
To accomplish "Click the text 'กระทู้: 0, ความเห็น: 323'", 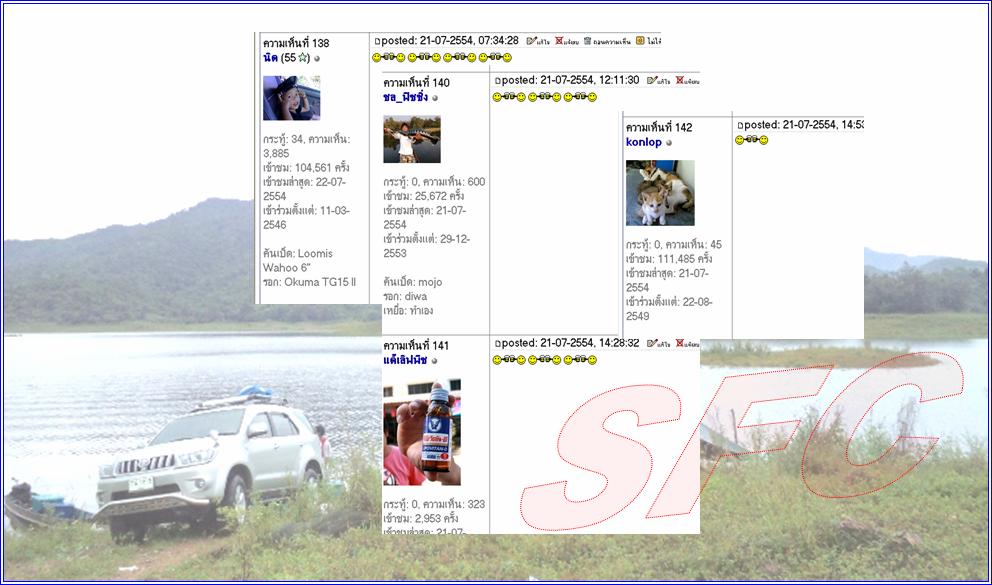I will point(434,505).
